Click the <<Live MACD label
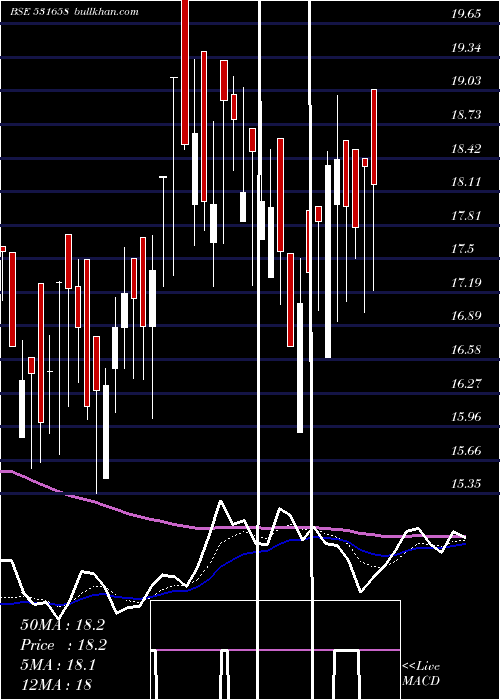 (x=421, y=674)
